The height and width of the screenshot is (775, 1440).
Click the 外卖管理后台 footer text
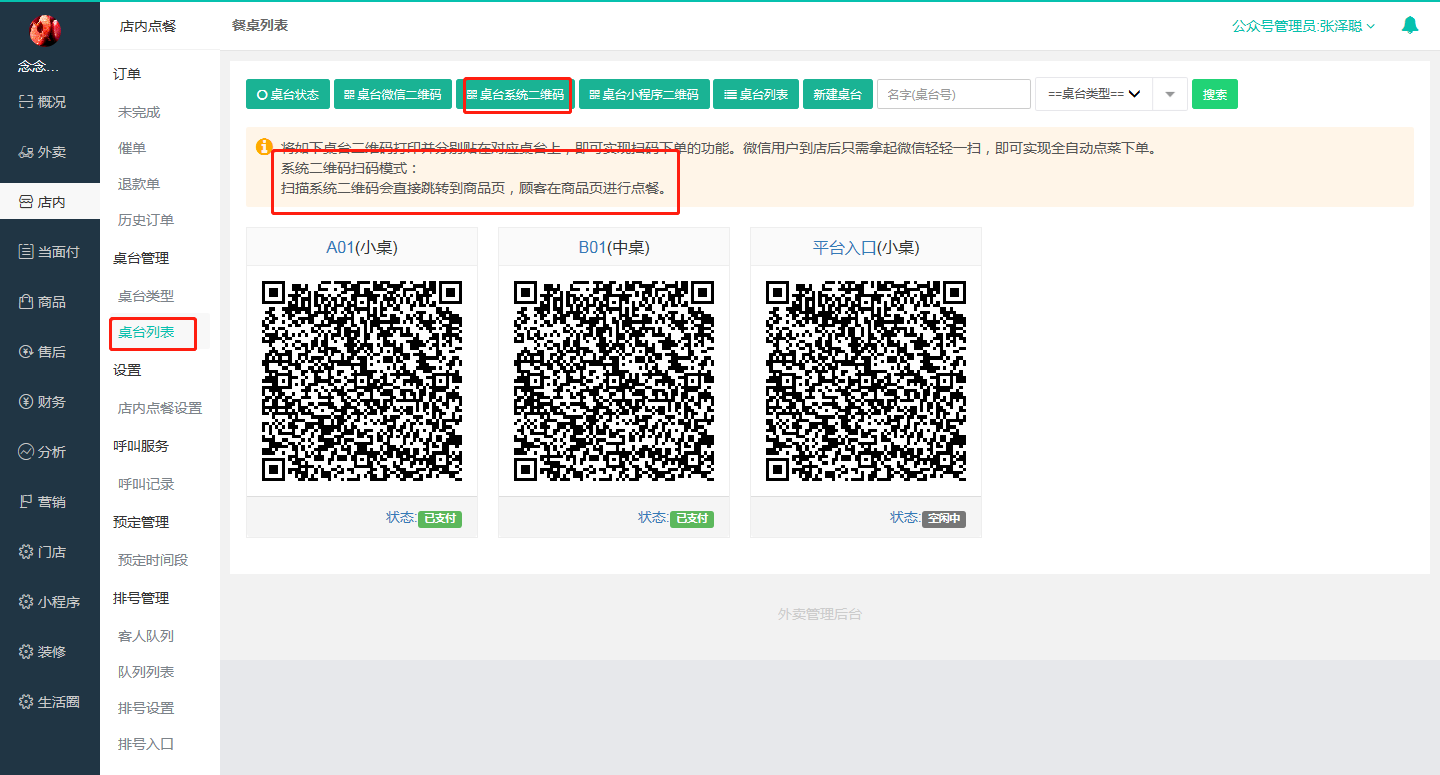[x=820, y=614]
